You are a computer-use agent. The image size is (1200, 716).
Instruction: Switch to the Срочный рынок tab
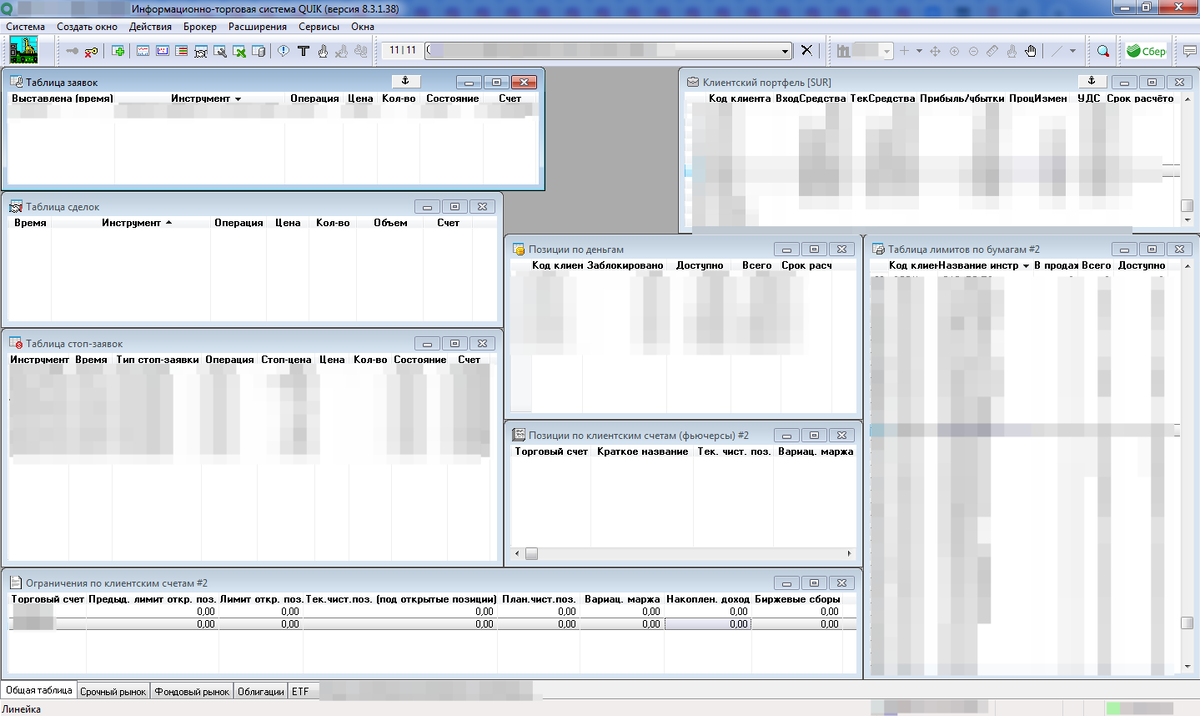tap(113, 691)
